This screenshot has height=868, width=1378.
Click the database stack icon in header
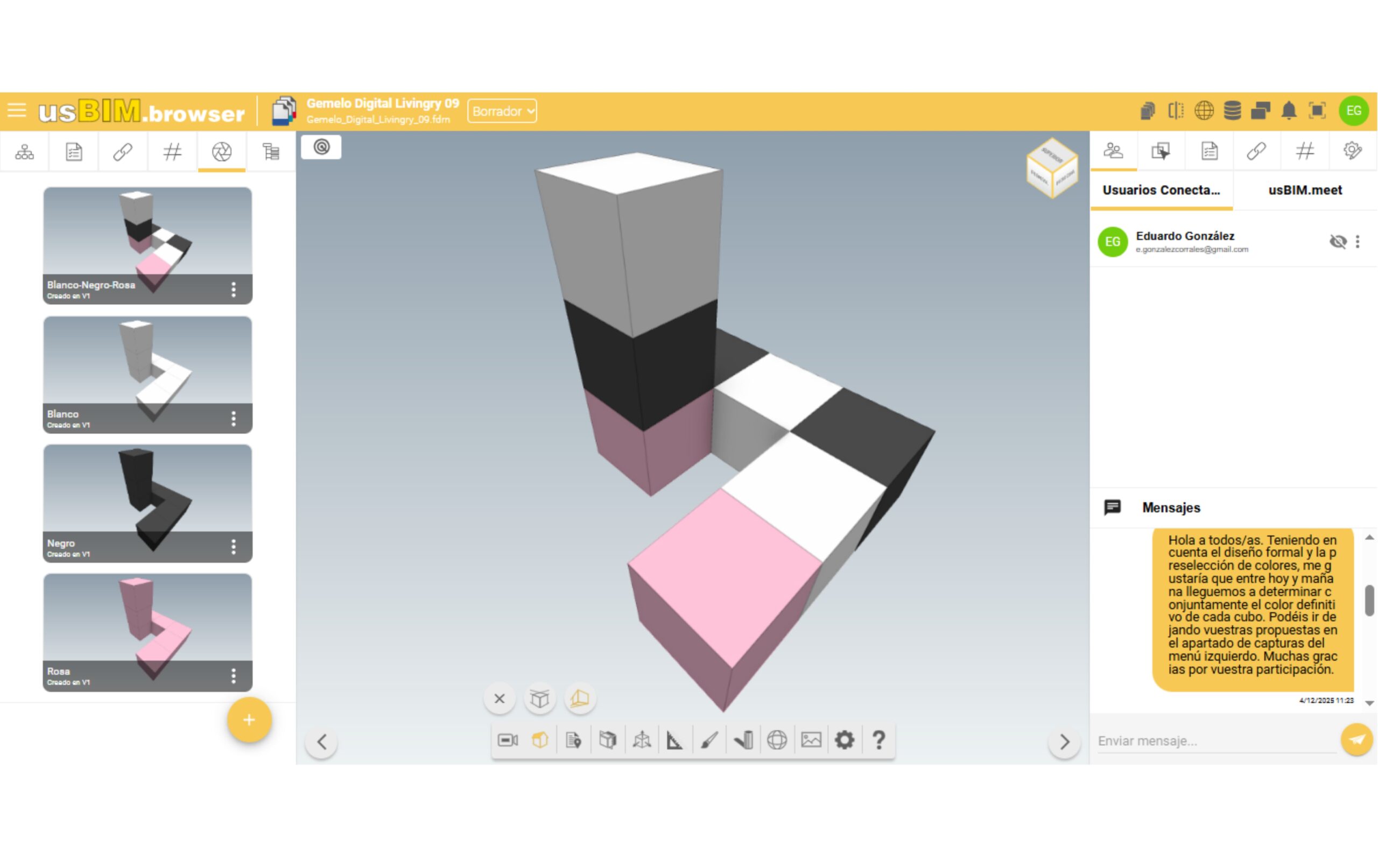1232,110
